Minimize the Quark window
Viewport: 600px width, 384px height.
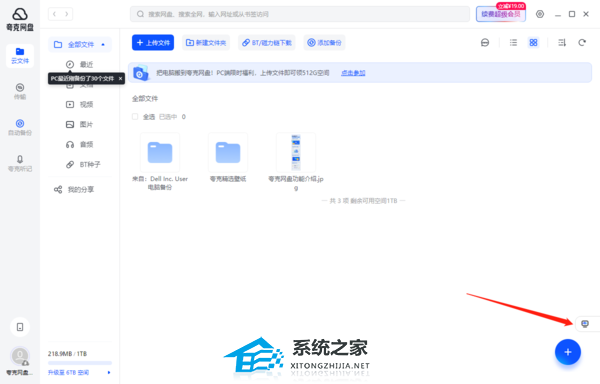coord(558,14)
